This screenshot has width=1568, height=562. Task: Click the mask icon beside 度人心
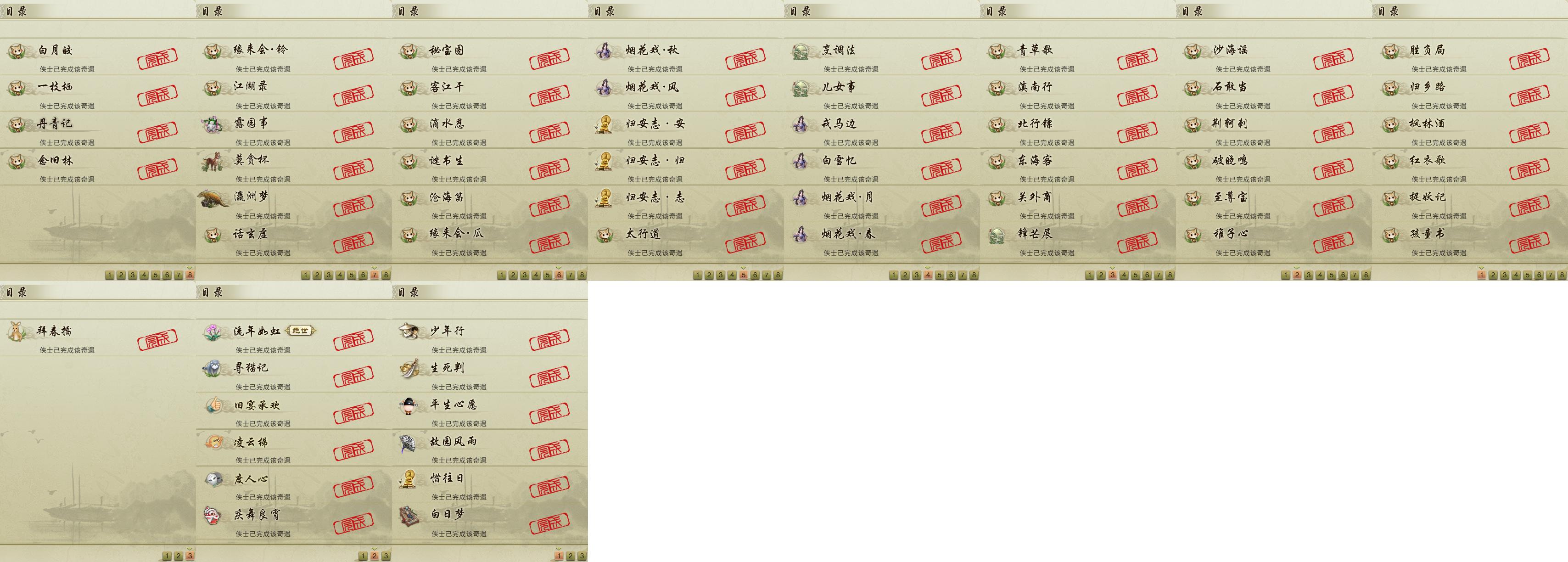(213, 479)
